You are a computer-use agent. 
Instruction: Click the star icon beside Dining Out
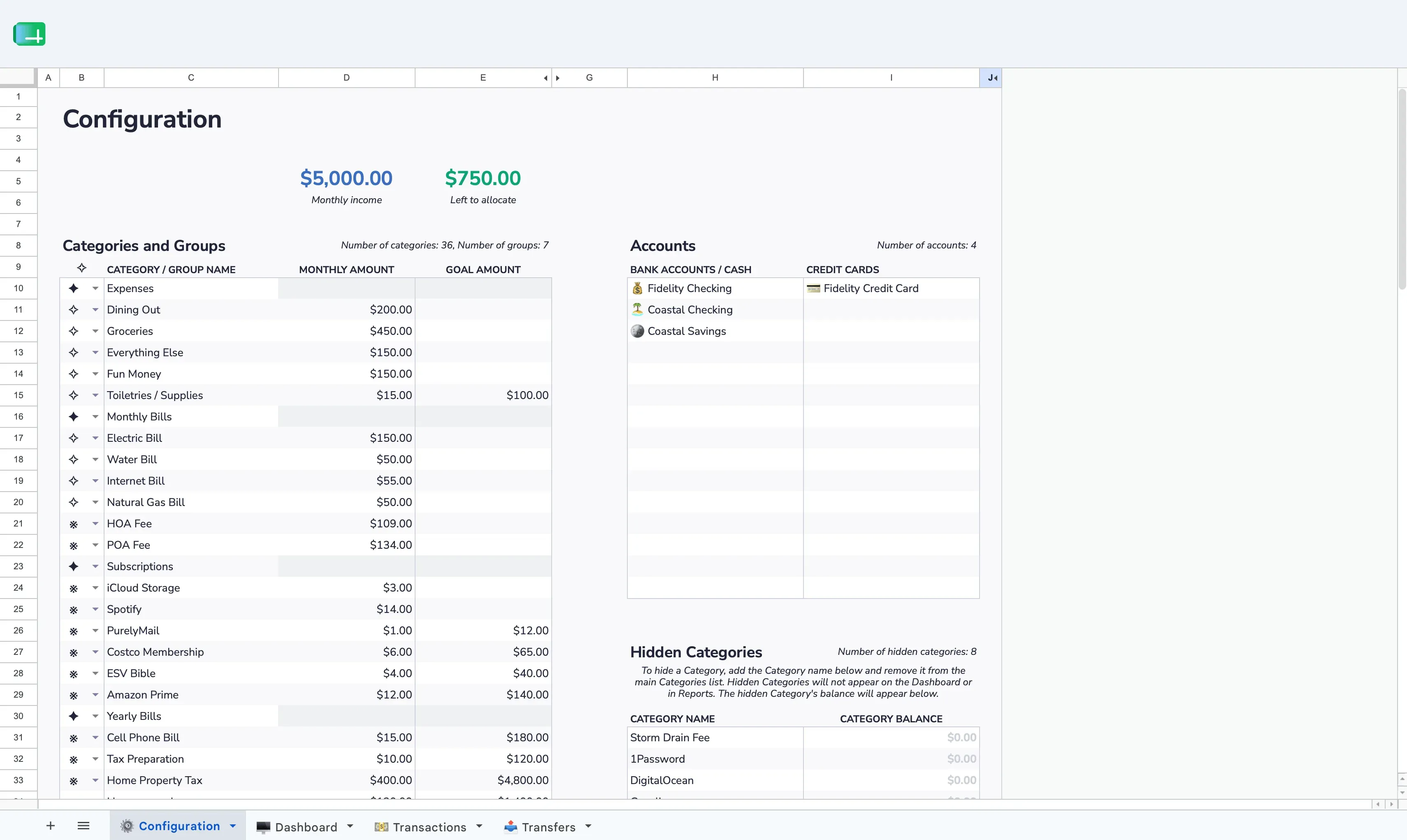point(74,310)
